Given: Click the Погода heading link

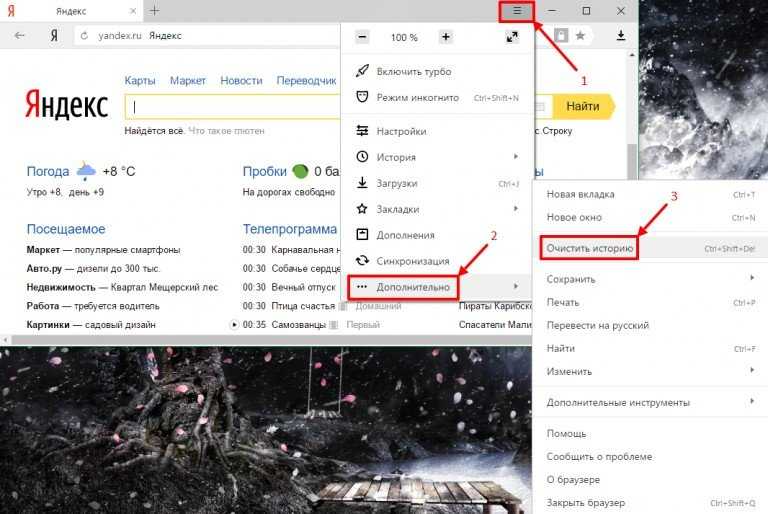Looking at the screenshot, I should coord(48,171).
